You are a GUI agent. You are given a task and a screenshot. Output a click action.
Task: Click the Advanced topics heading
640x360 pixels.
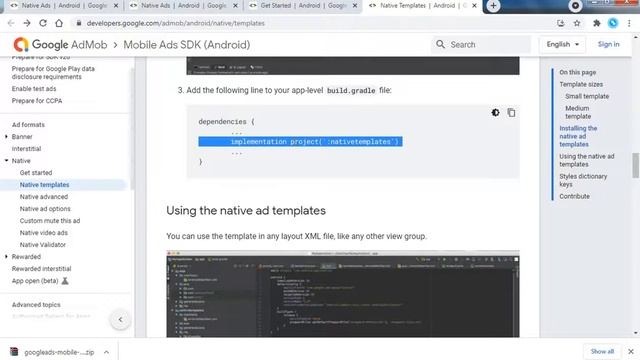coord(36,305)
